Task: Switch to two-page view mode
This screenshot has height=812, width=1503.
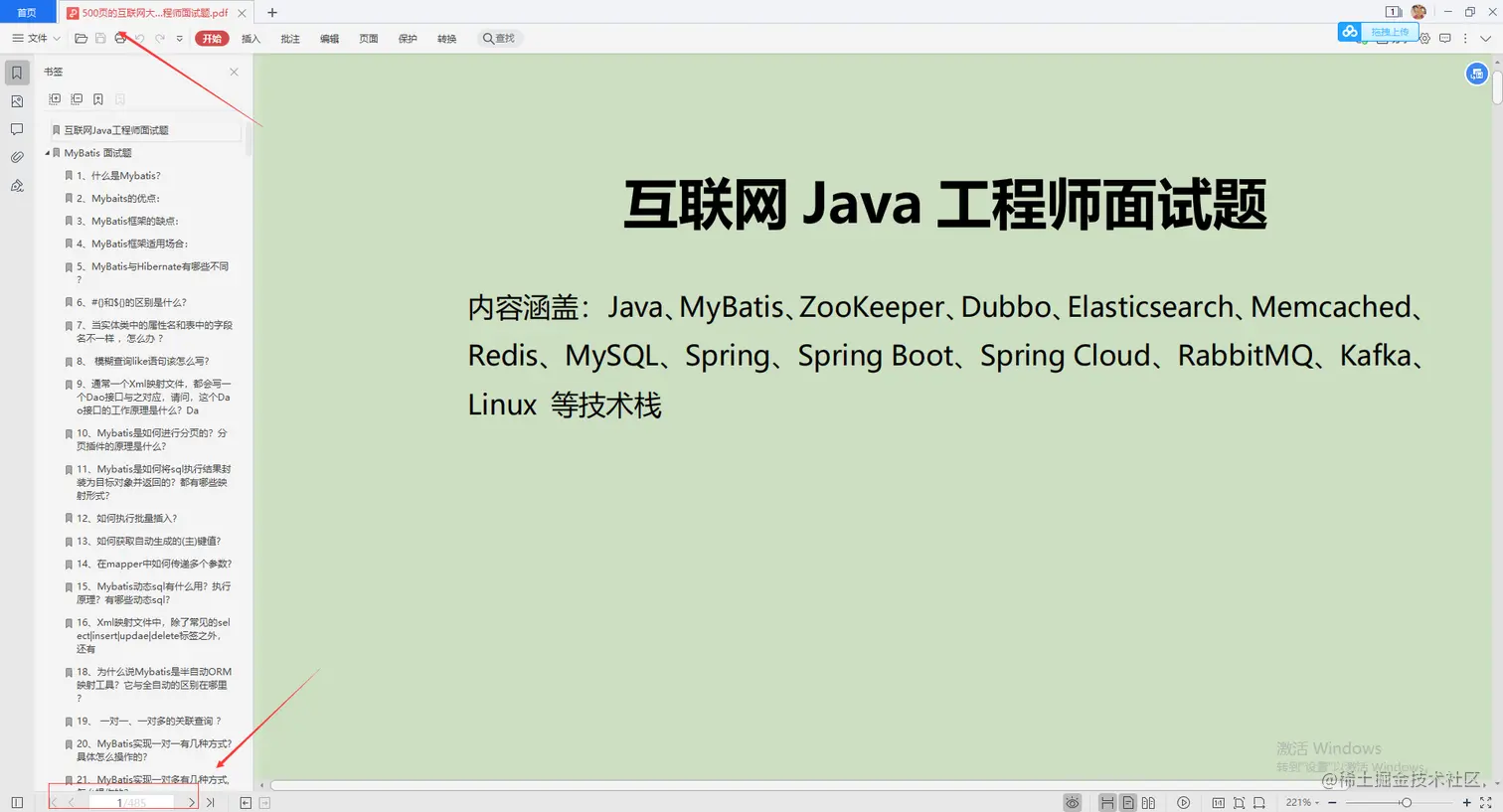Action: tap(1149, 802)
